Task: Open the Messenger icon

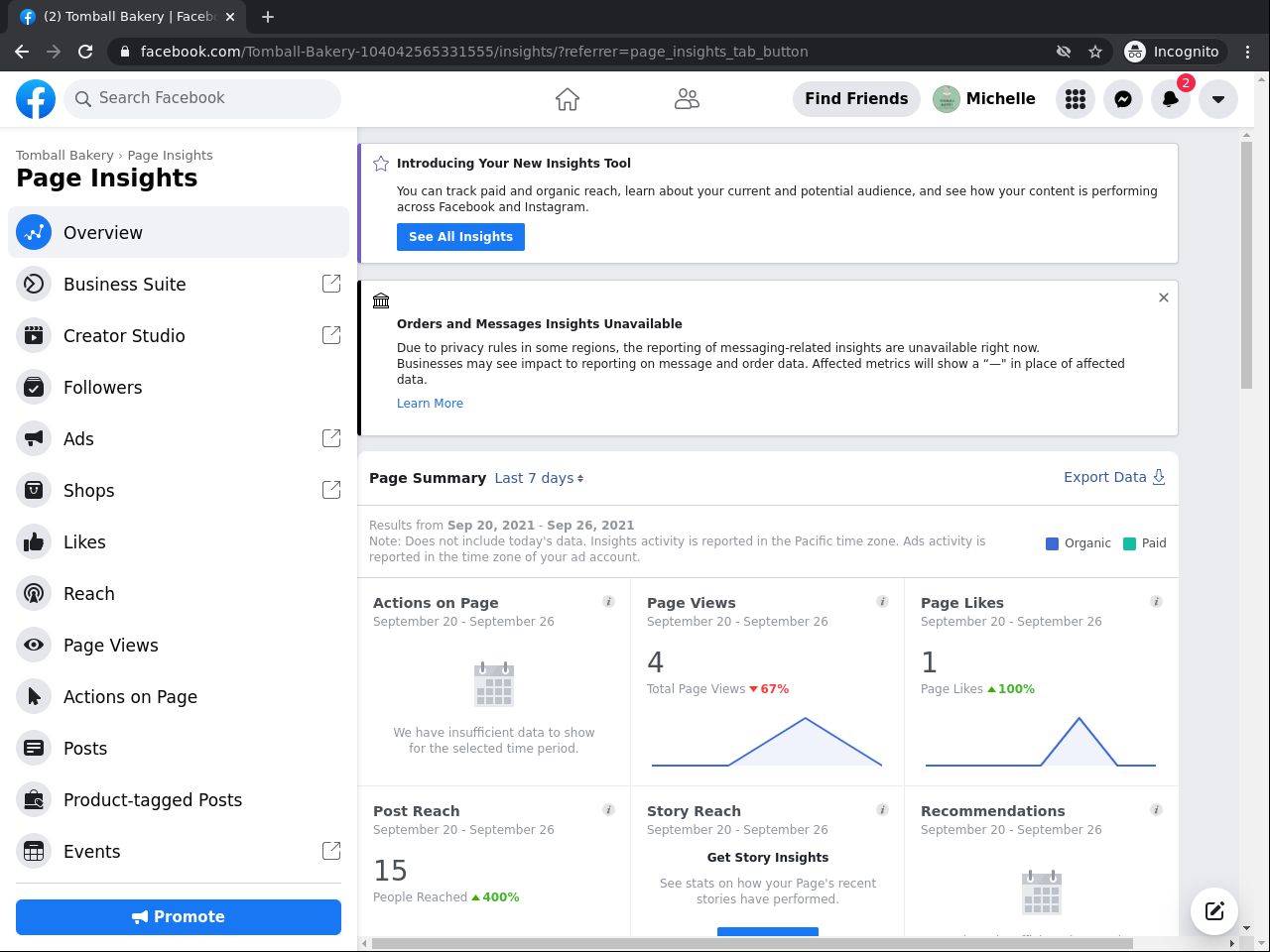Action: (x=1123, y=99)
